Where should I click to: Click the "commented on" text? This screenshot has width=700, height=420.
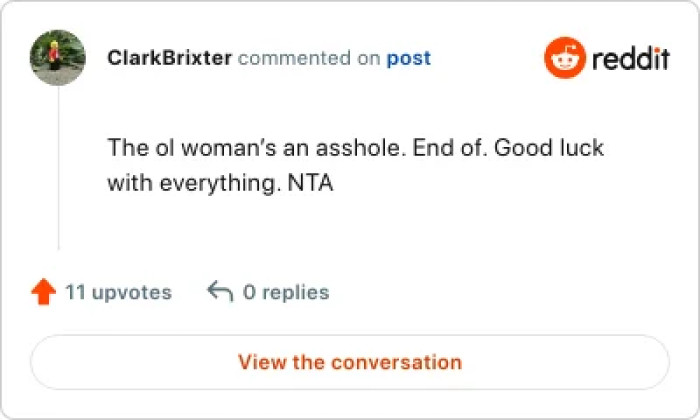coord(309,58)
